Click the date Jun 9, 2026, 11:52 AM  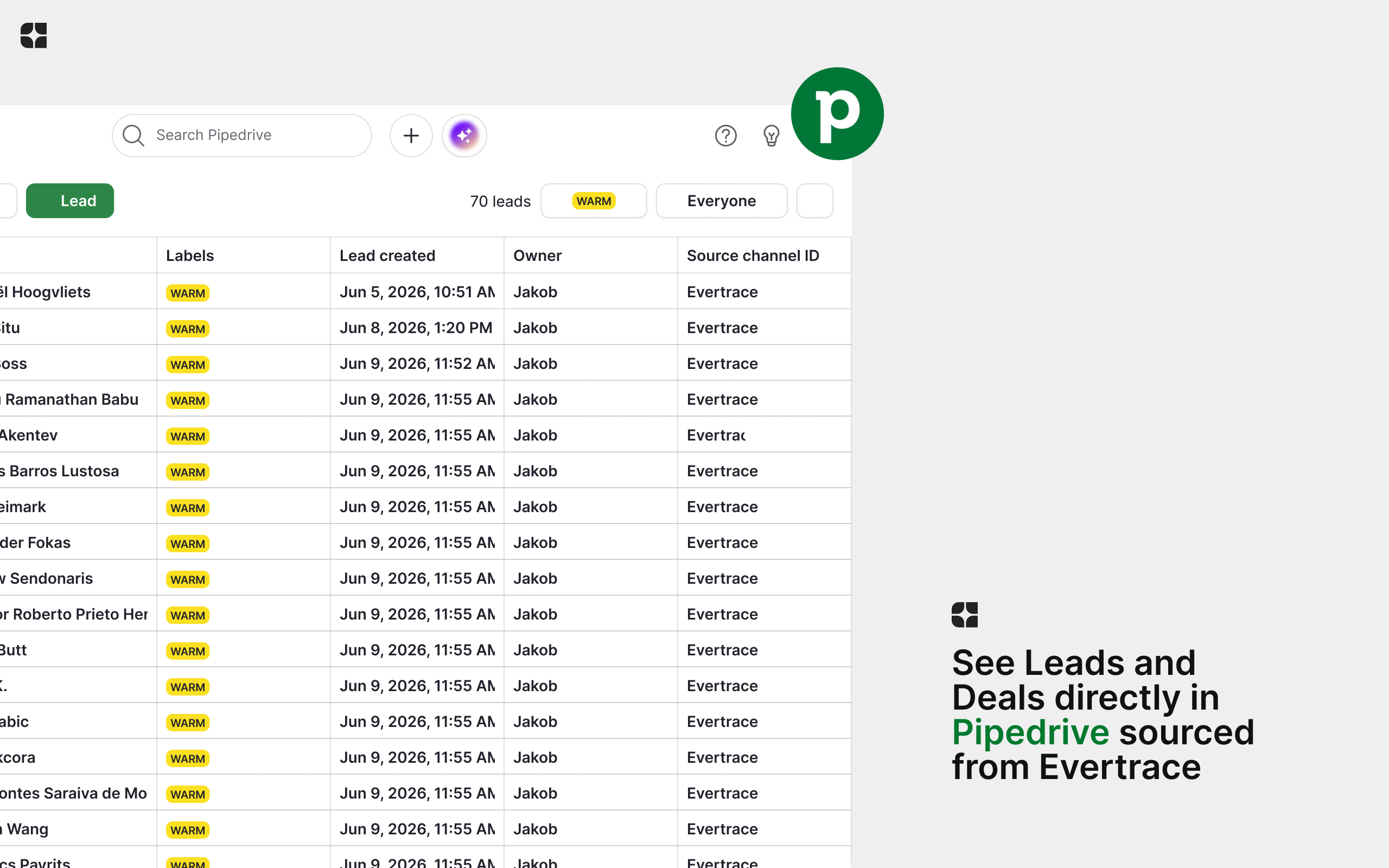[417, 363]
